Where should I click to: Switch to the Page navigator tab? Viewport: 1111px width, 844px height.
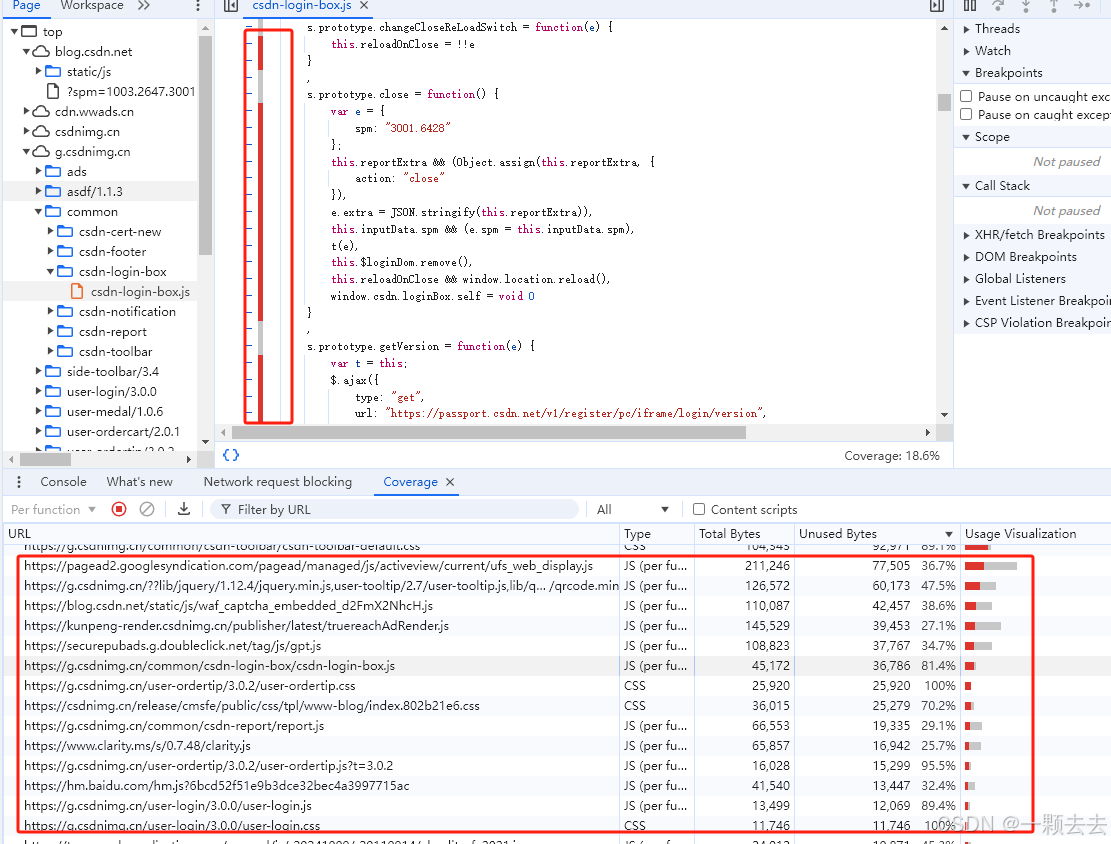click(26, 6)
